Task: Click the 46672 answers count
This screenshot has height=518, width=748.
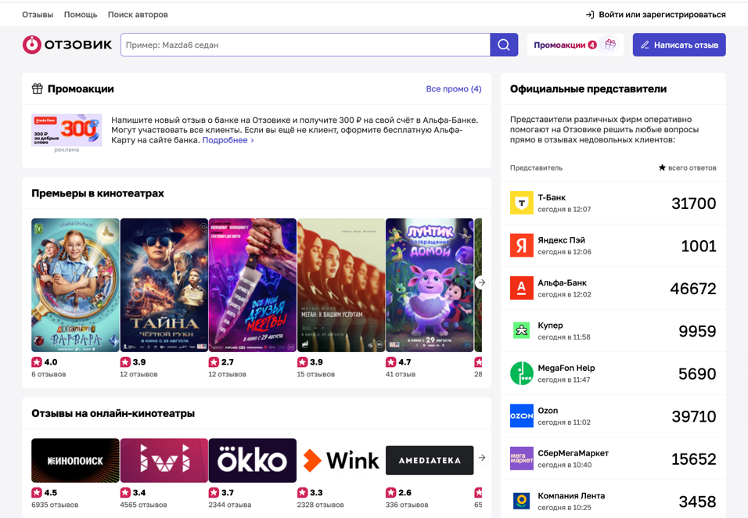Action: coord(693,289)
